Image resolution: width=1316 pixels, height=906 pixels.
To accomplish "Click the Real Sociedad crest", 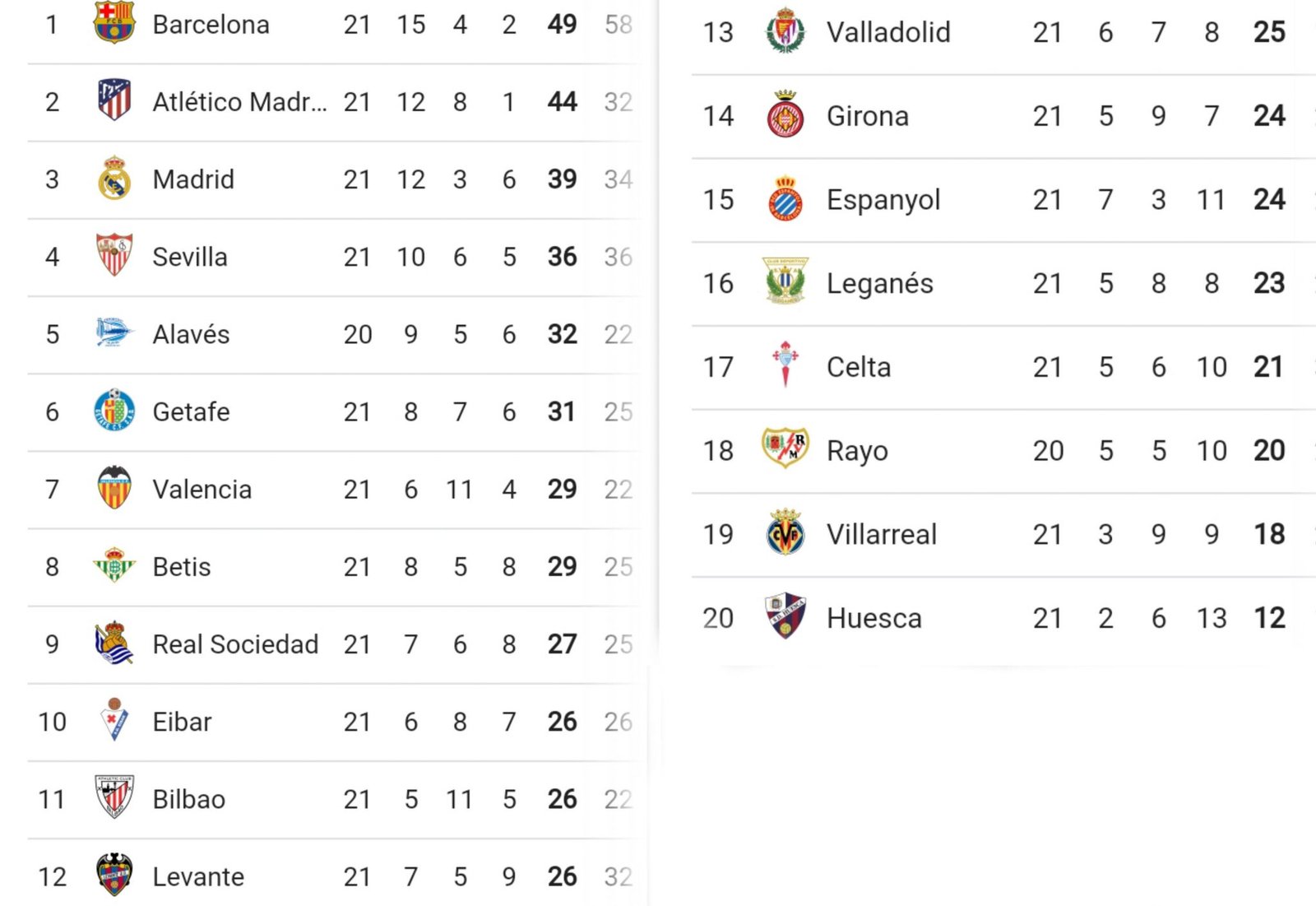I will click(114, 643).
